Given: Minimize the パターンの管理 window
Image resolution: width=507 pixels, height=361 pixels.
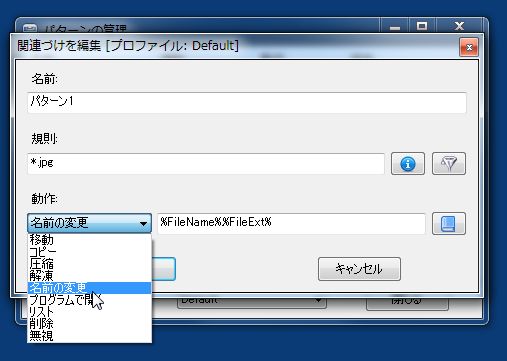Looking at the screenshot, I should 395,26.
